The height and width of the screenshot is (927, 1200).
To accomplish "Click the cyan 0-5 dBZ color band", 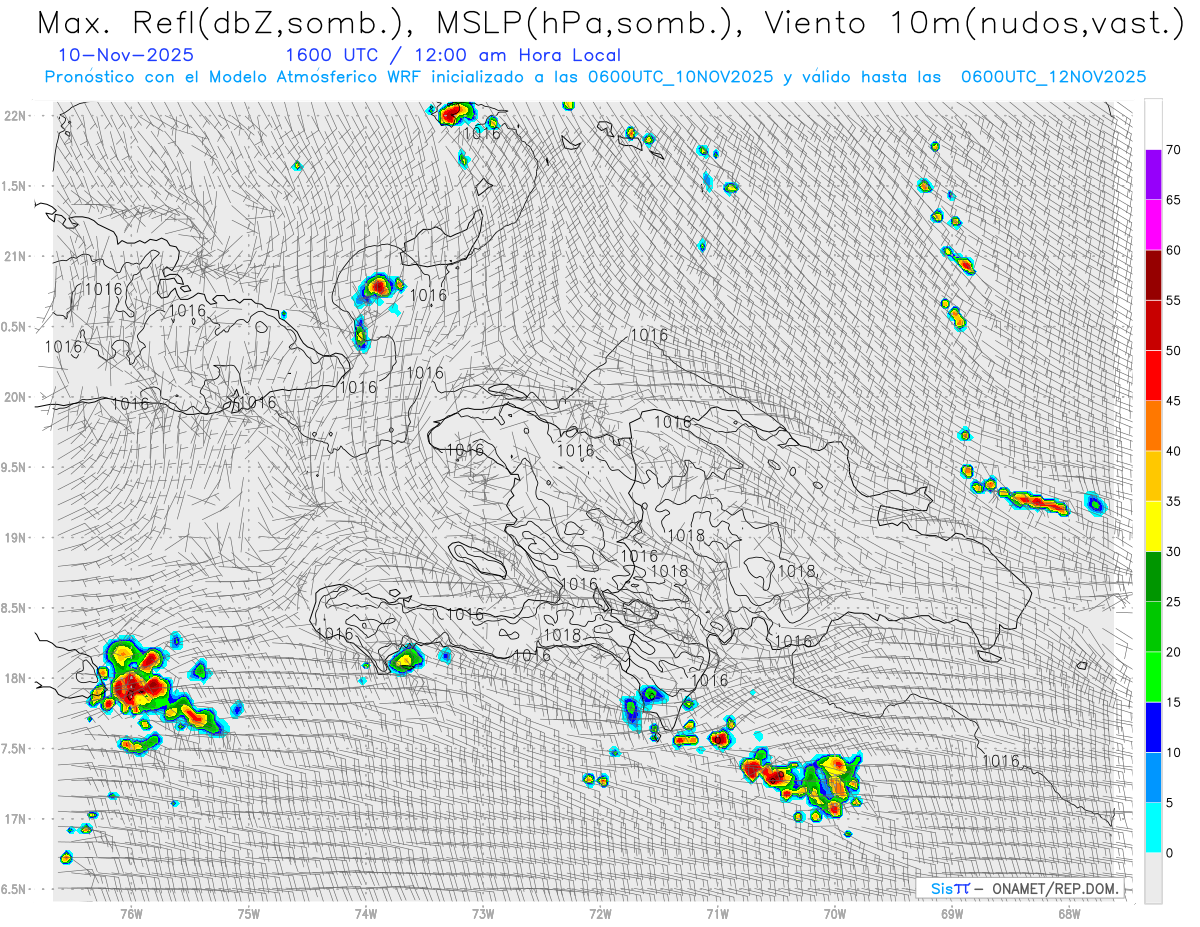I will click(1153, 828).
